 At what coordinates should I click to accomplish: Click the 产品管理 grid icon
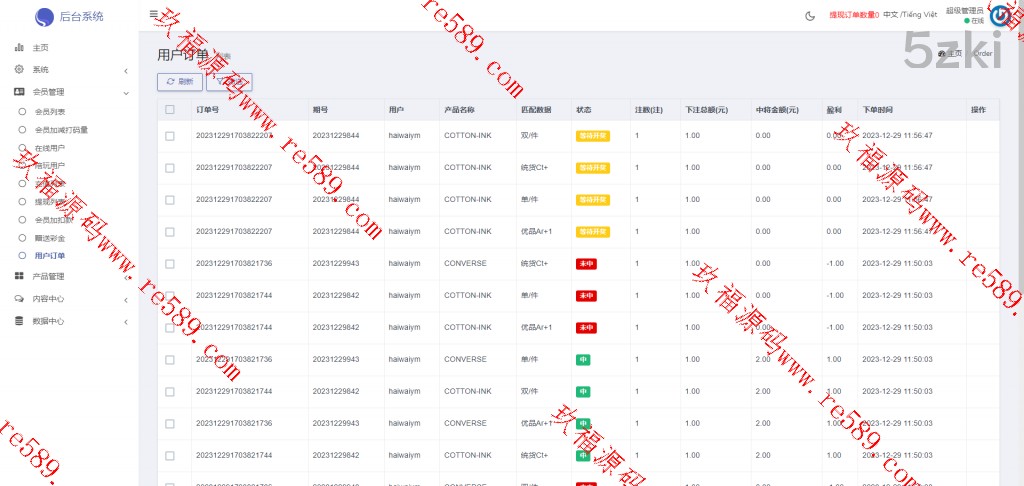[x=19, y=276]
